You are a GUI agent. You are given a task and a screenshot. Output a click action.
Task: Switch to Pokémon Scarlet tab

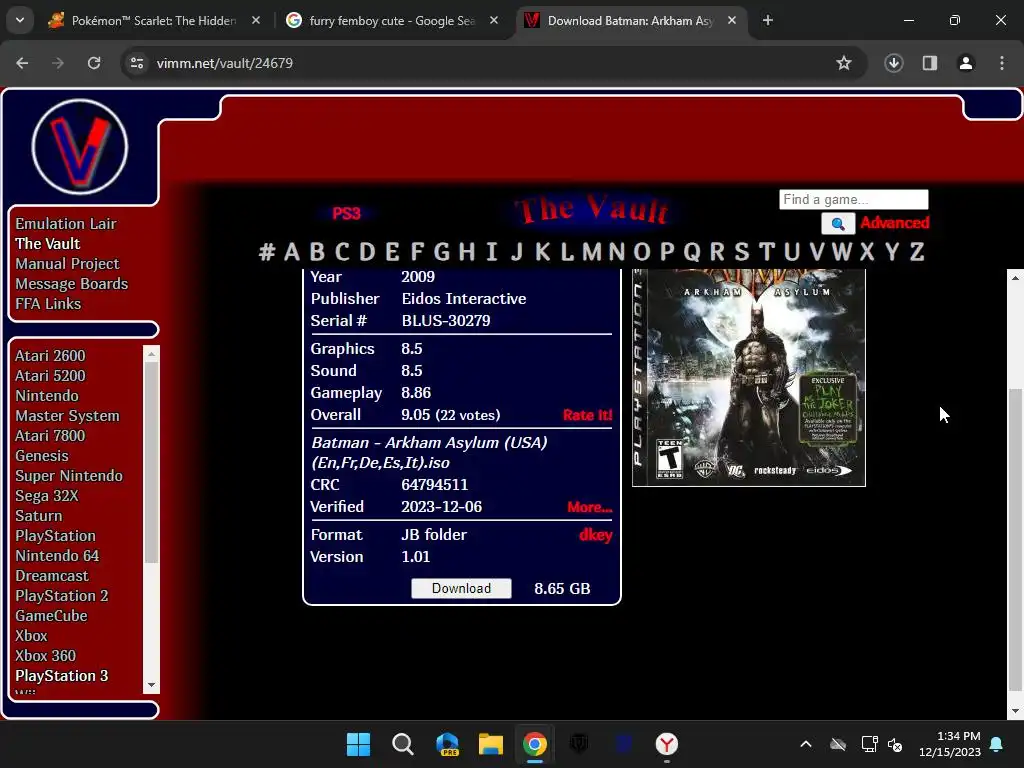coord(153,20)
